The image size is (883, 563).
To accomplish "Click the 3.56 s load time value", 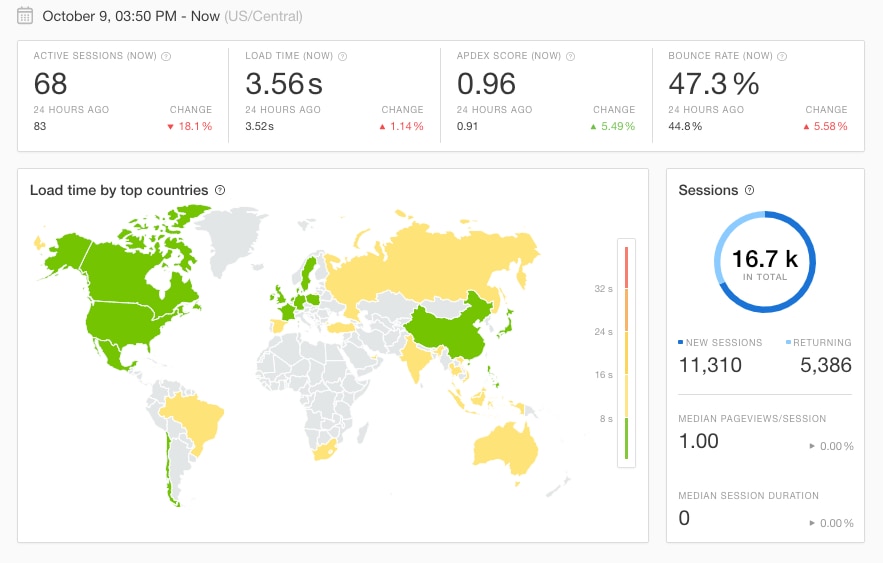I will tap(284, 84).
